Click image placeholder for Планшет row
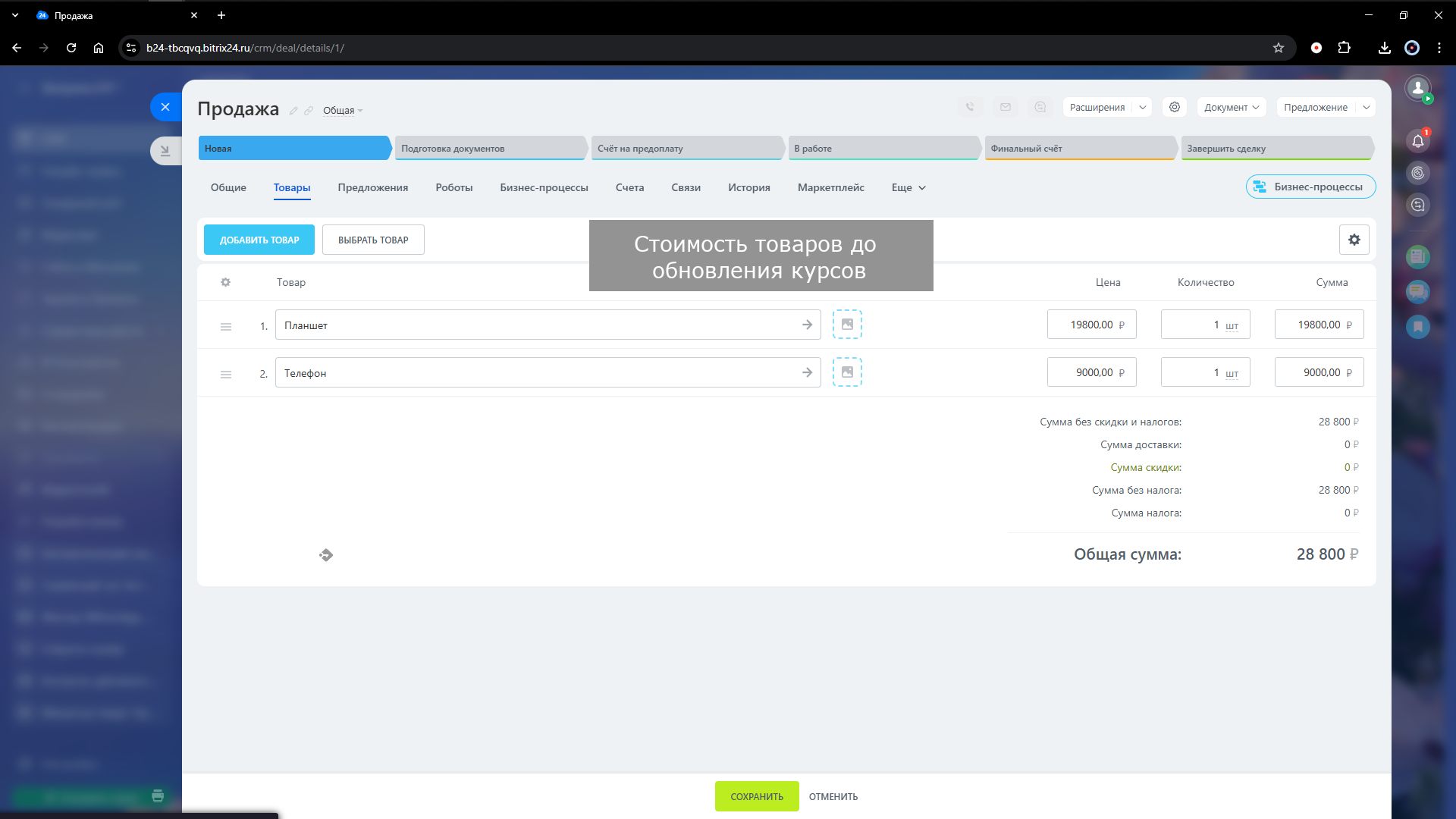Viewport: 1456px width, 819px height. 847,325
